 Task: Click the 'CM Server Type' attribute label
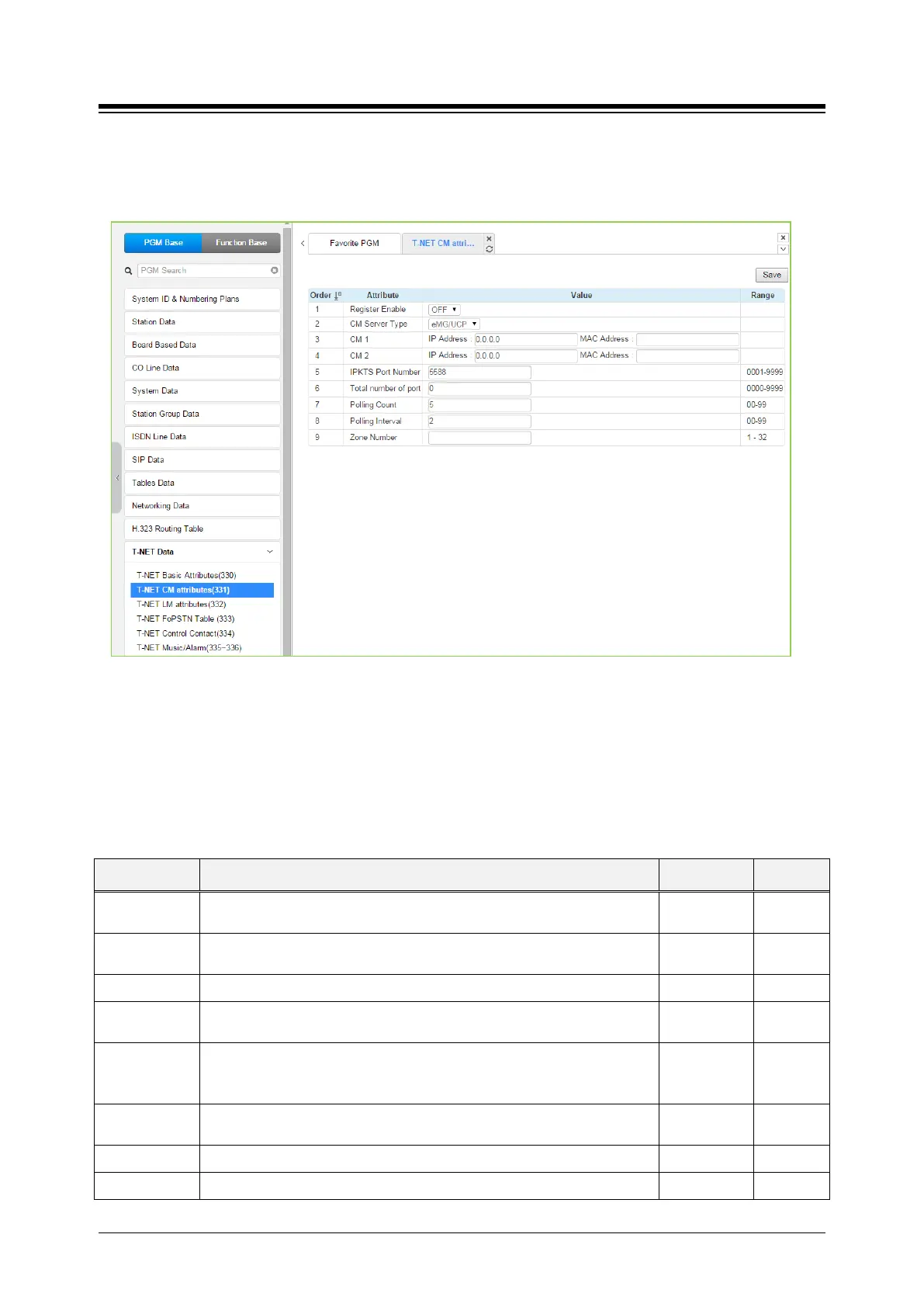pos(379,324)
